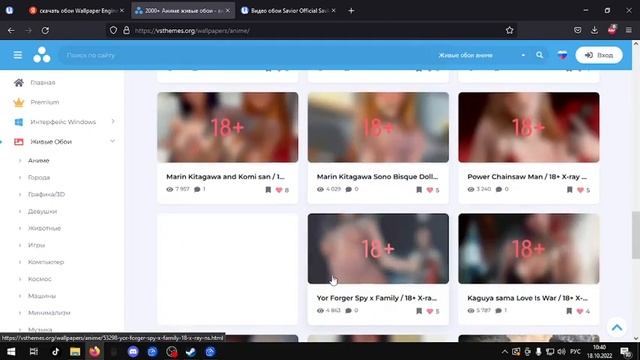The height and width of the screenshot is (360, 640).
Task: Open the Power Chainsaw Man title link
Action: (x=527, y=177)
